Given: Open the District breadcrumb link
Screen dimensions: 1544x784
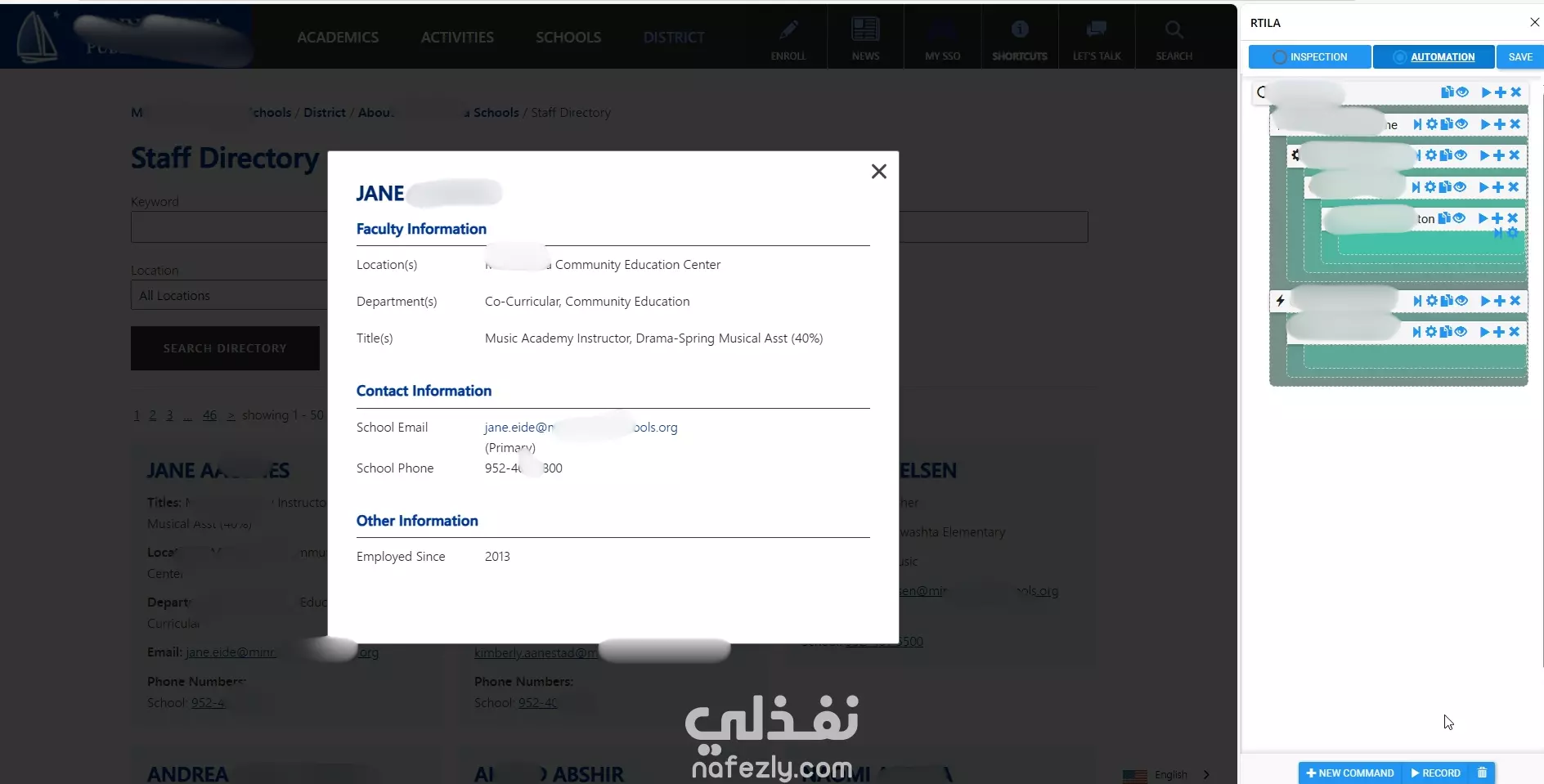Looking at the screenshot, I should [x=325, y=112].
